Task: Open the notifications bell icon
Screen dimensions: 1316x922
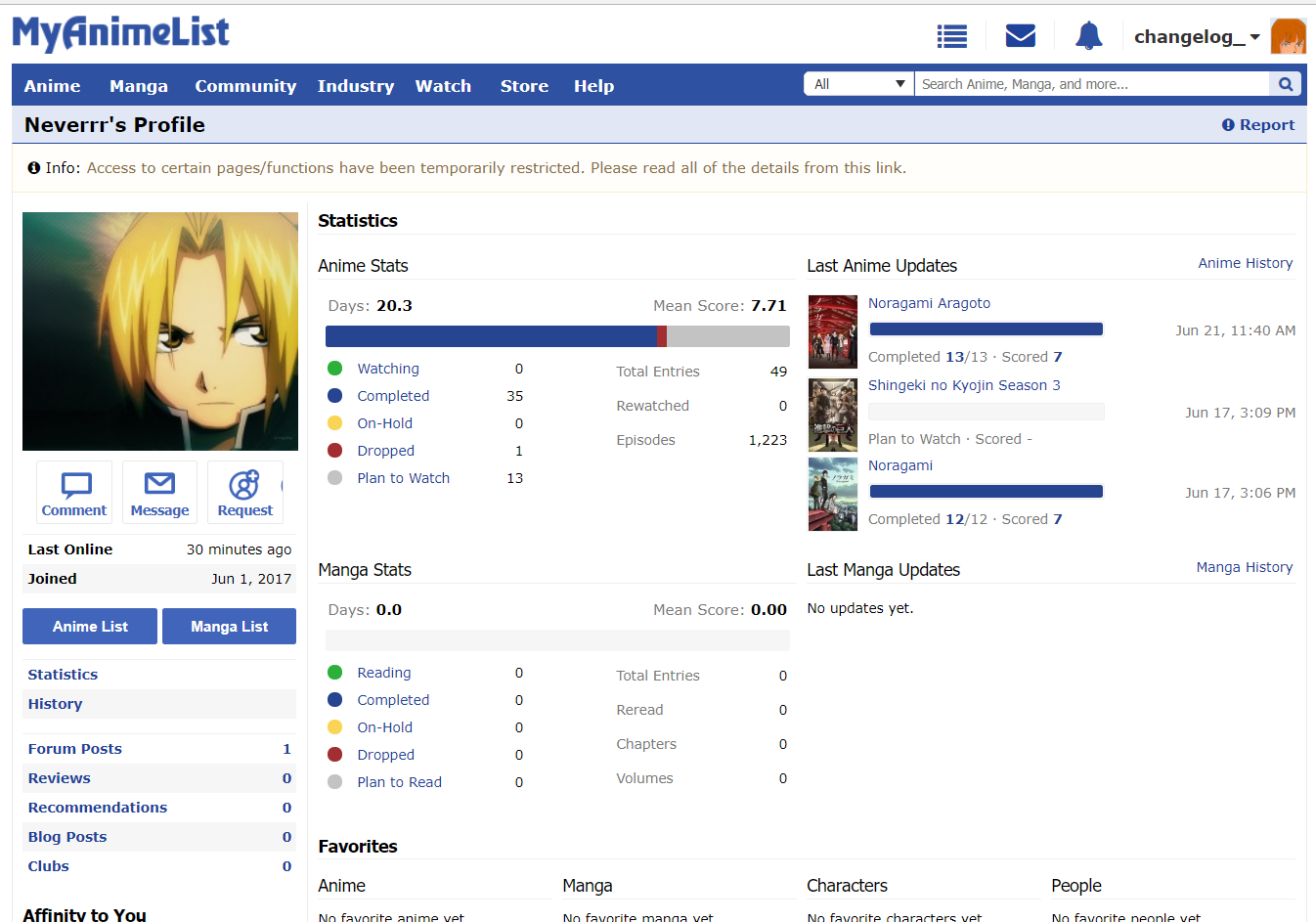Action: [1088, 36]
